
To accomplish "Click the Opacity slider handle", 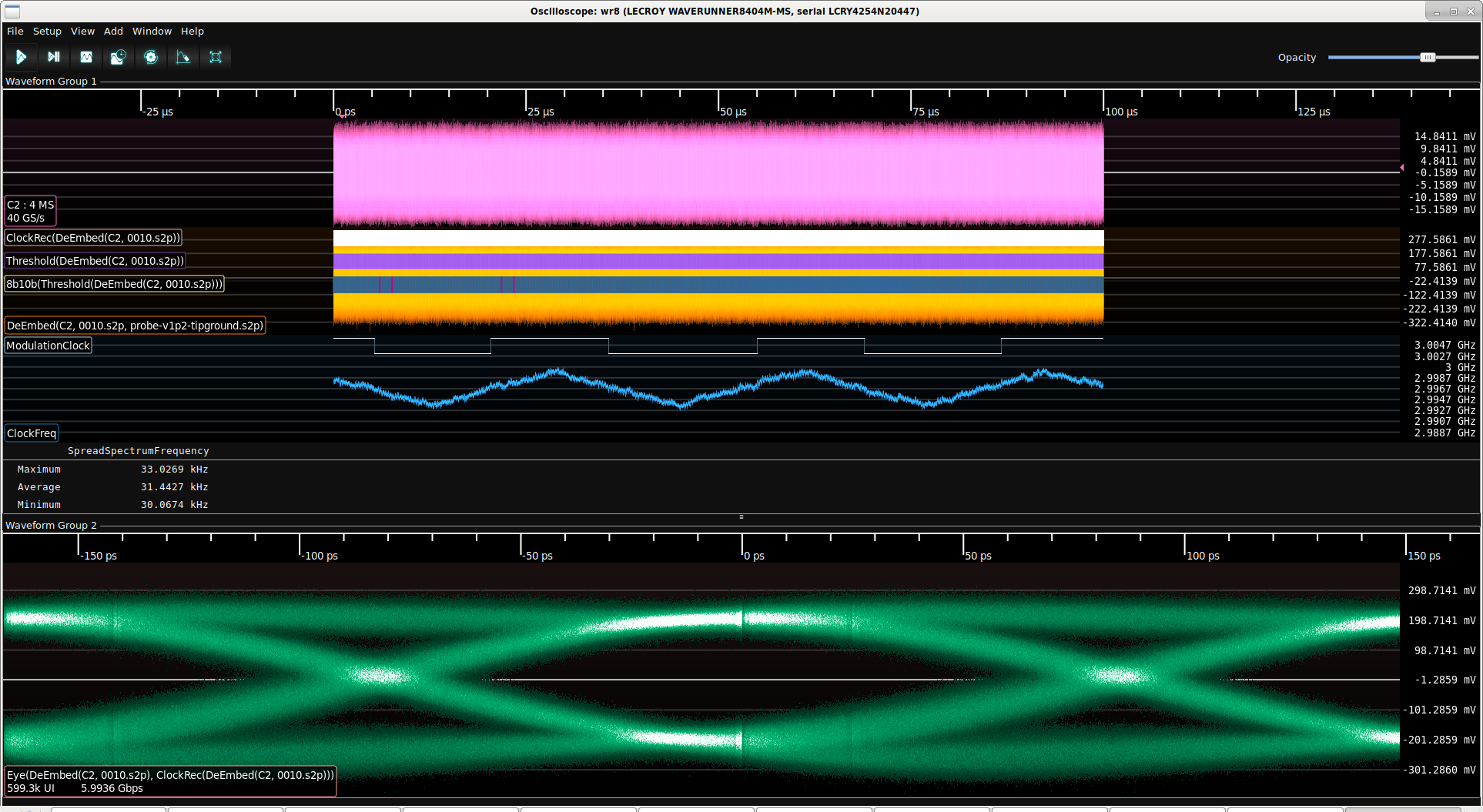I will [1428, 58].
